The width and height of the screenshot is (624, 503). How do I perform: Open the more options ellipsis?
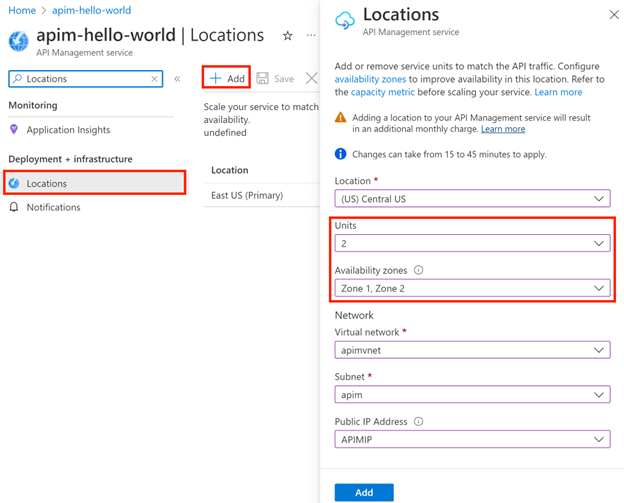click(x=311, y=36)
